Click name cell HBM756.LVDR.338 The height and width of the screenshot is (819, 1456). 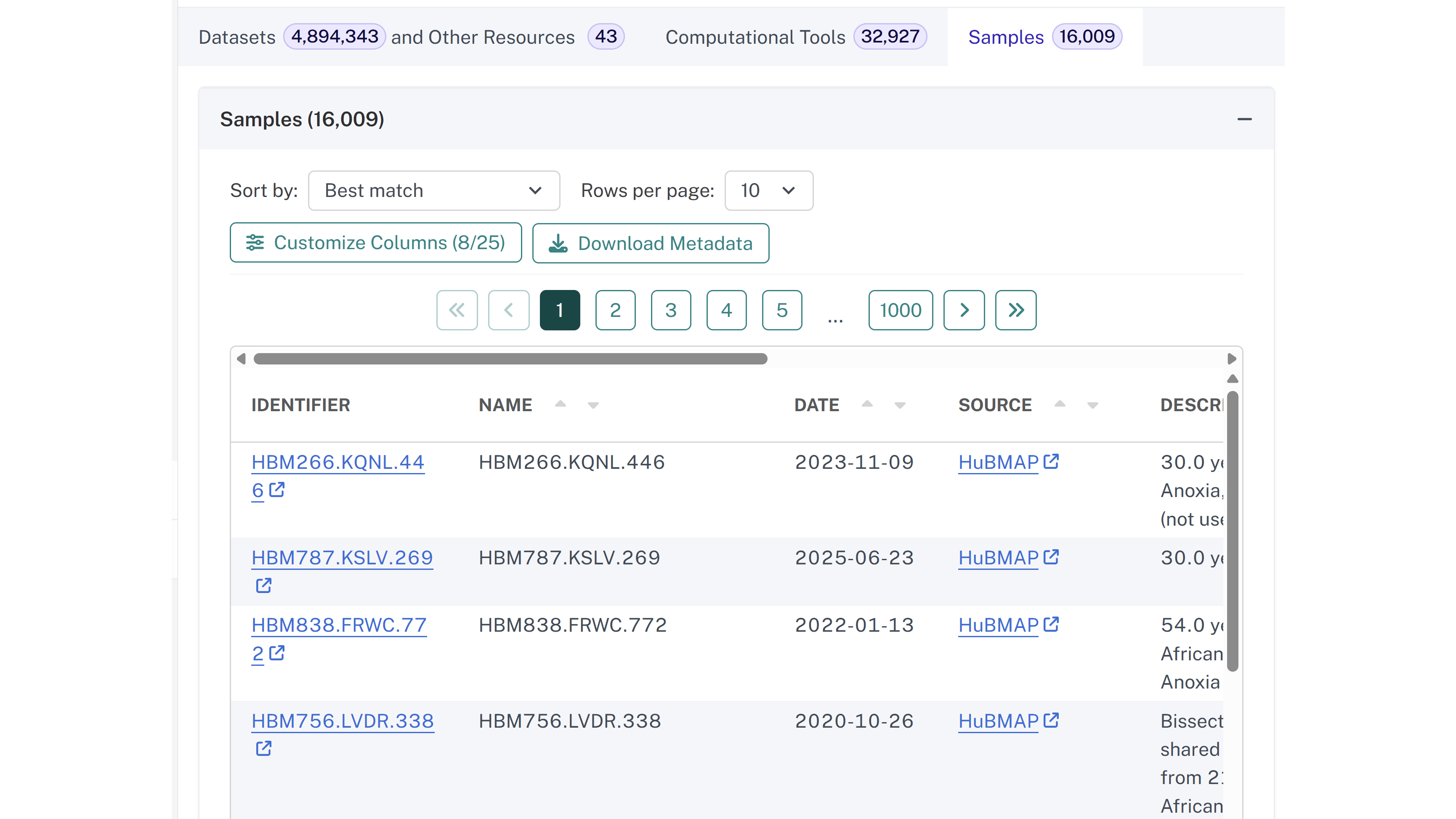pos(570,721)
